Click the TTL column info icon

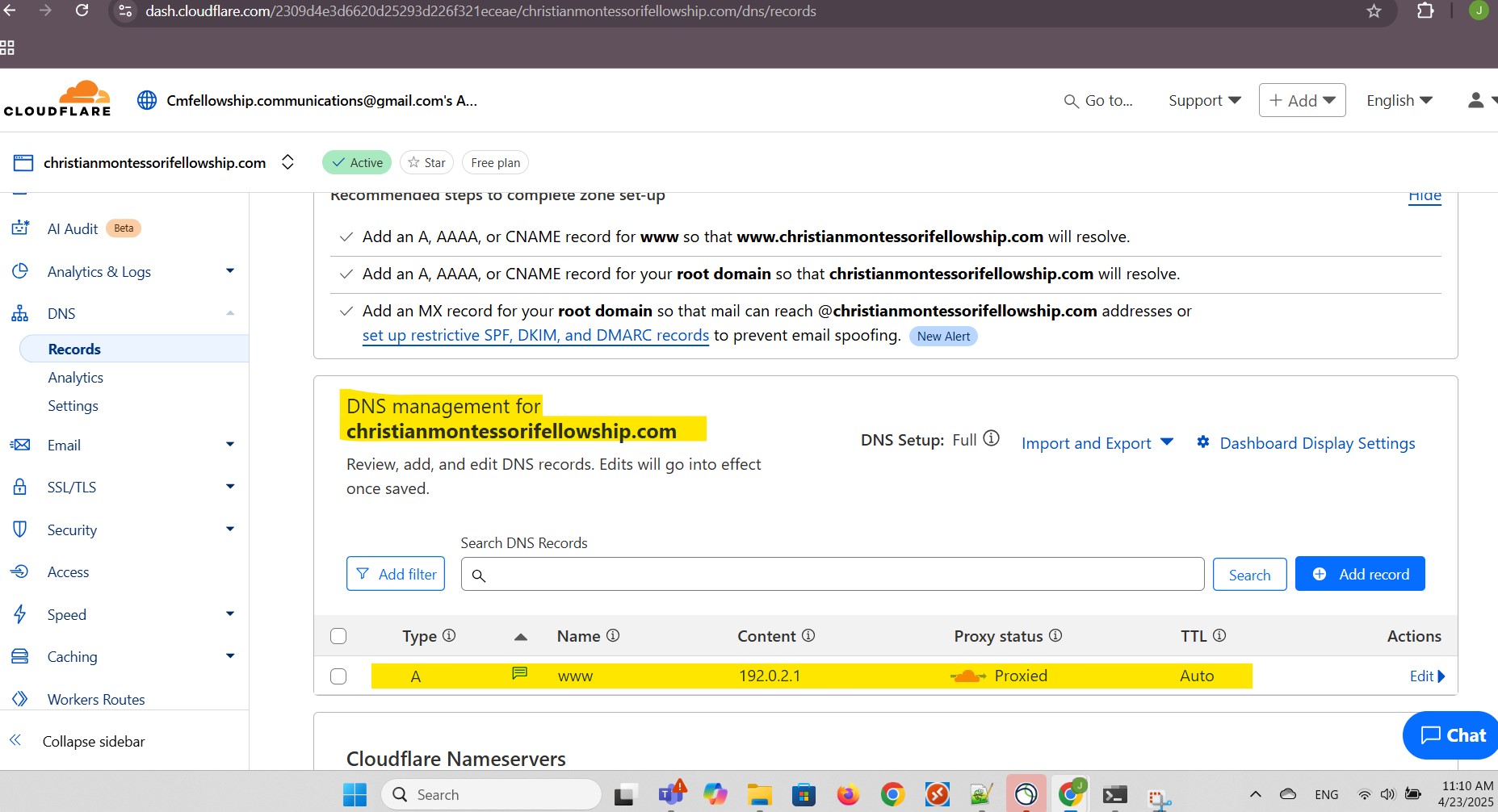[x=1219, y=635]
